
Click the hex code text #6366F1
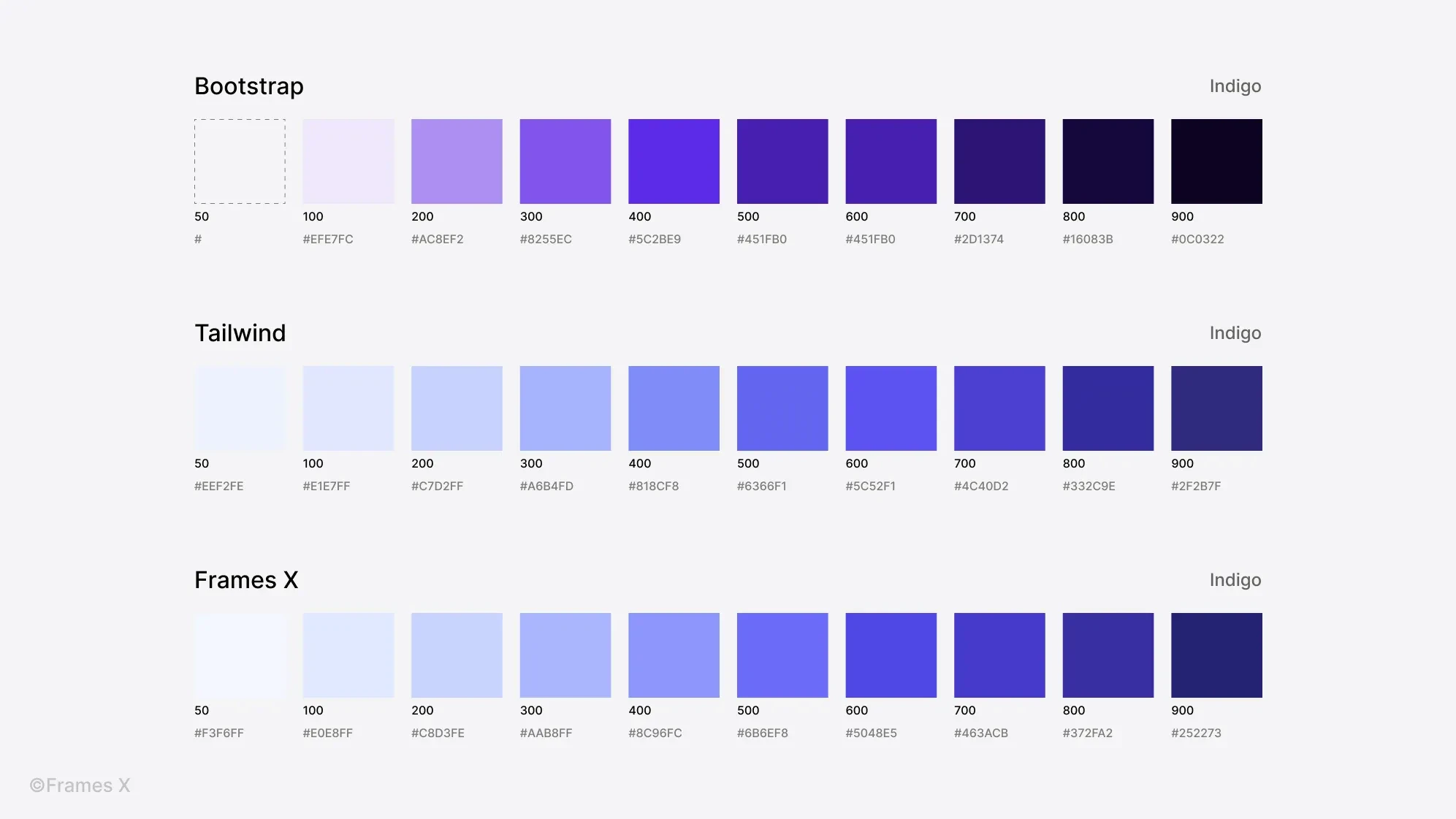762,486
